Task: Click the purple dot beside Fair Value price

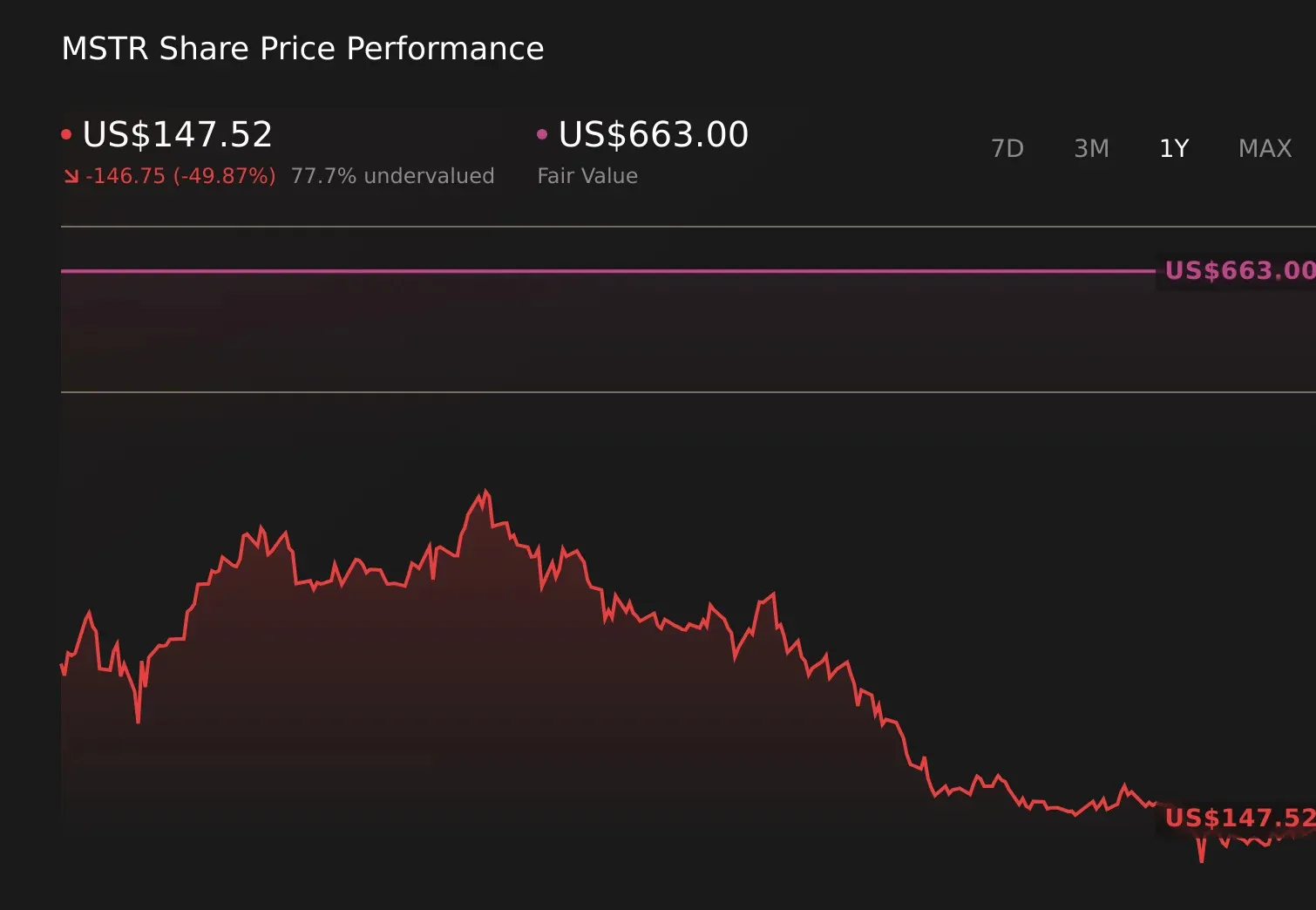Action: [542, 132]
